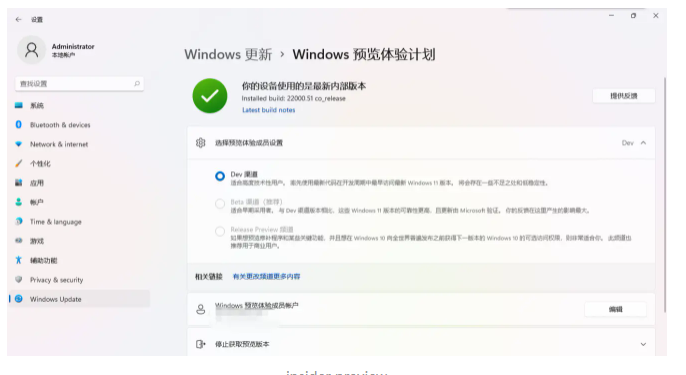Click the green checkmark status icon
This screenshot has width=686, height=375.
tap(210, 96)
